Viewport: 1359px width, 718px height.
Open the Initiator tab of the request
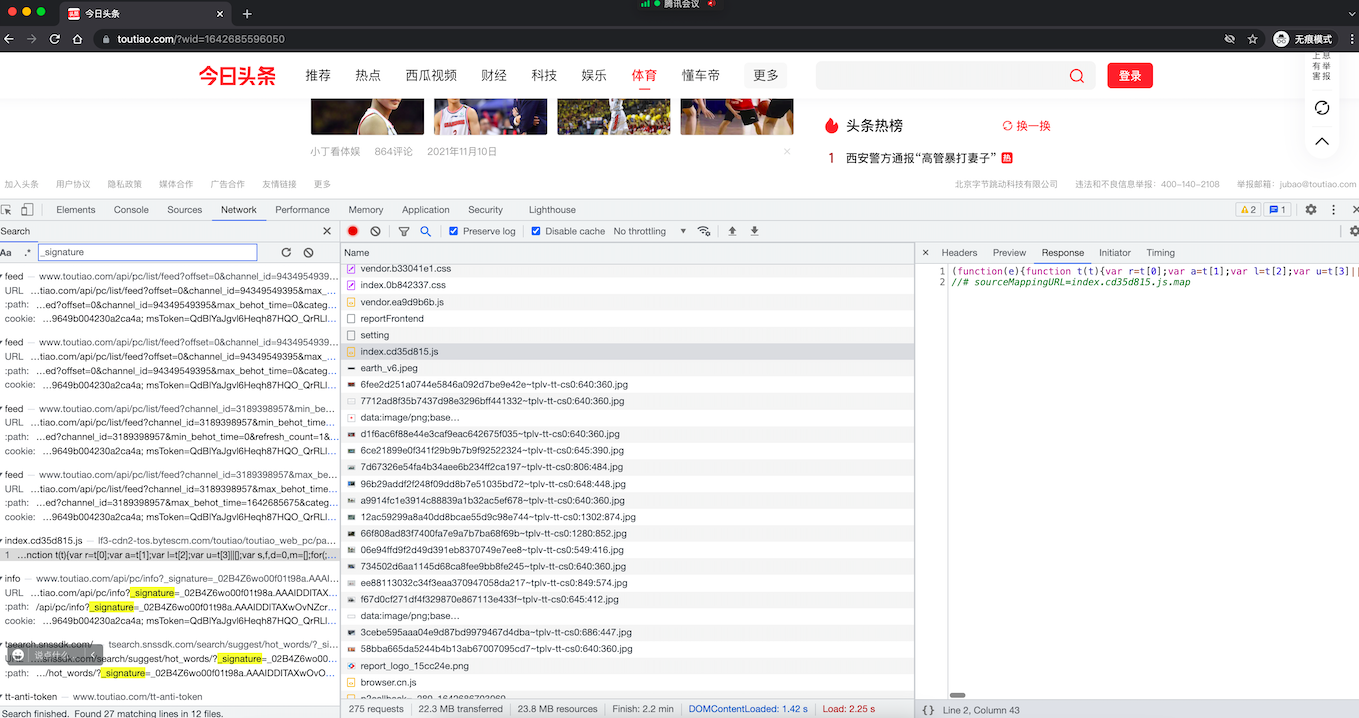pyautogui.click(x=1115, y=253)
